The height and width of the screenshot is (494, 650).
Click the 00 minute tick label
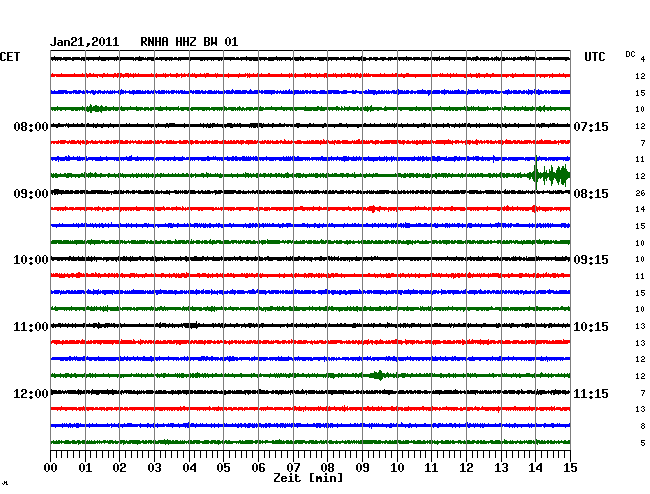[x=51, y=467]
